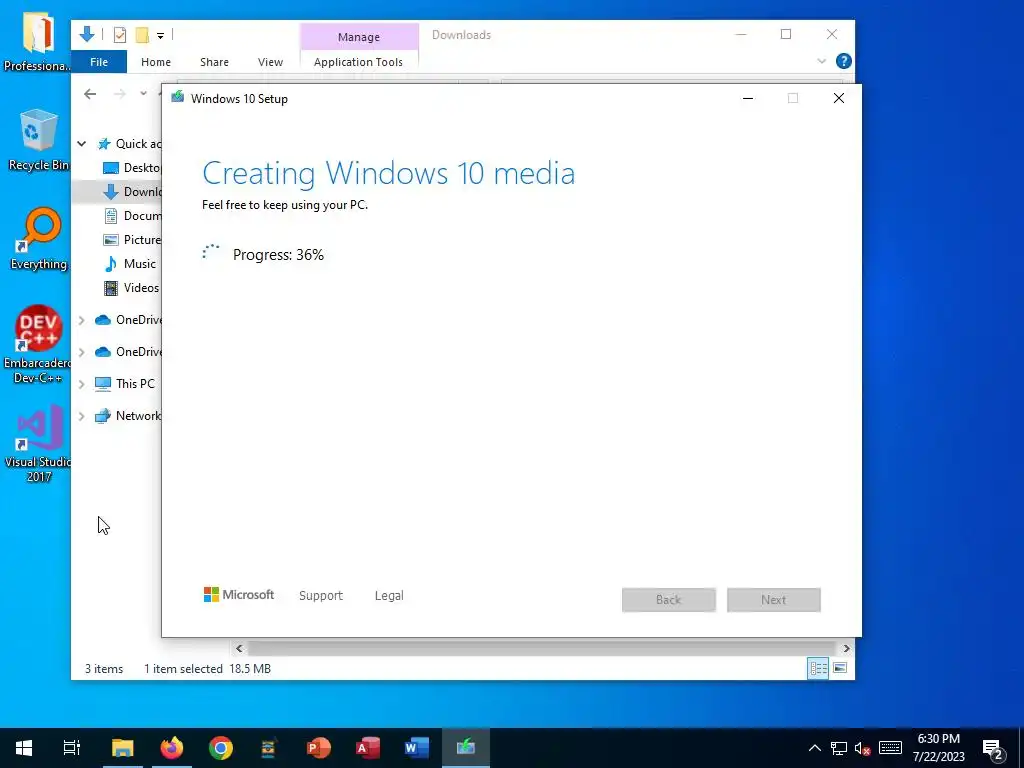Open Customize Quick Access Toolbar dropdown arrow
The image size is (1024, 768).
click(160, 35)
